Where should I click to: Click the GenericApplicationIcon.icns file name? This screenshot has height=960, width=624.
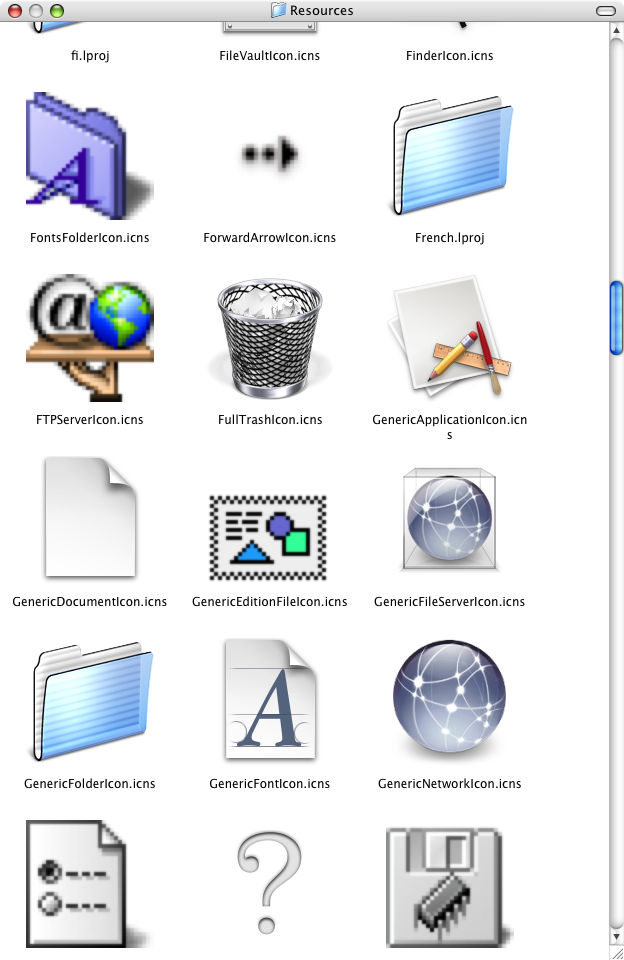pyautogui.click(x=449, y=427)
